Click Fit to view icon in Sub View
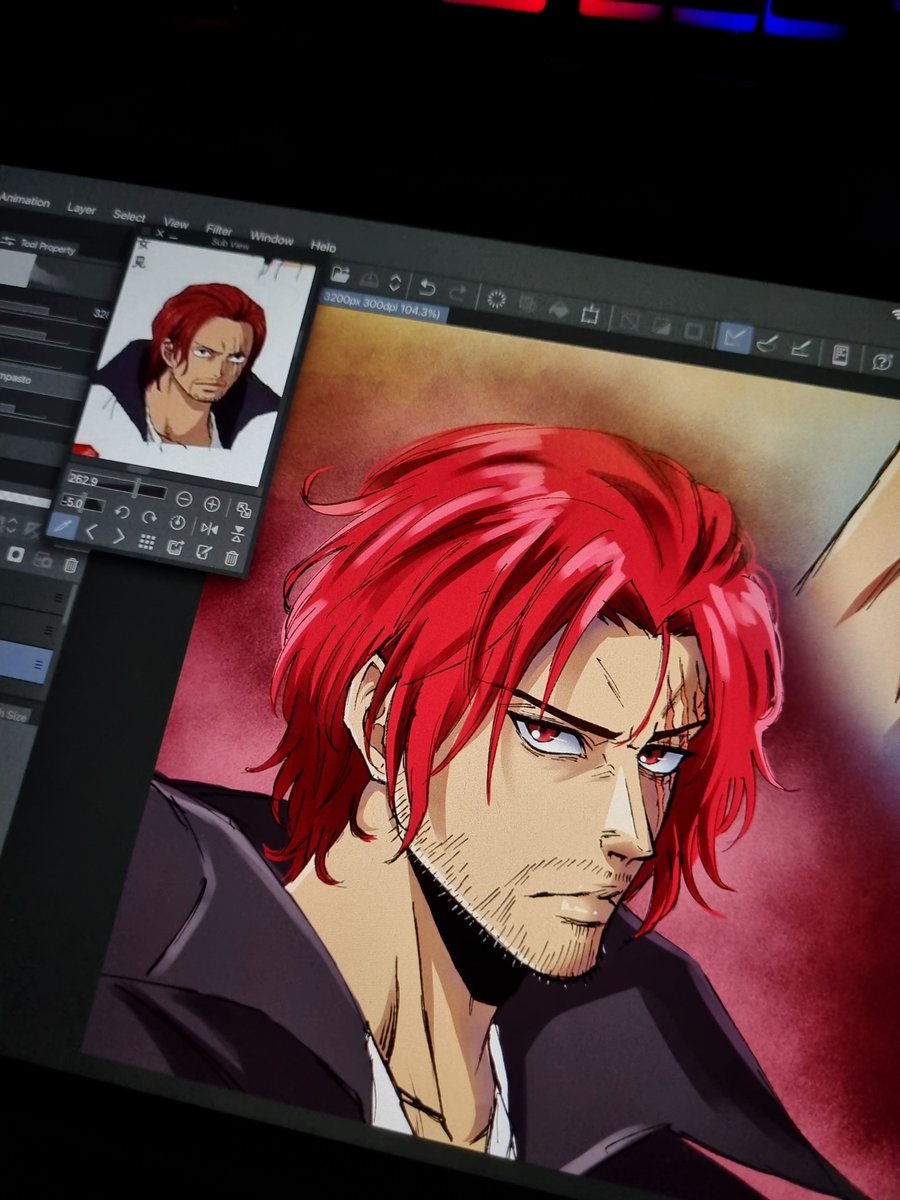The image size is (900, 1200). [244, 508]
